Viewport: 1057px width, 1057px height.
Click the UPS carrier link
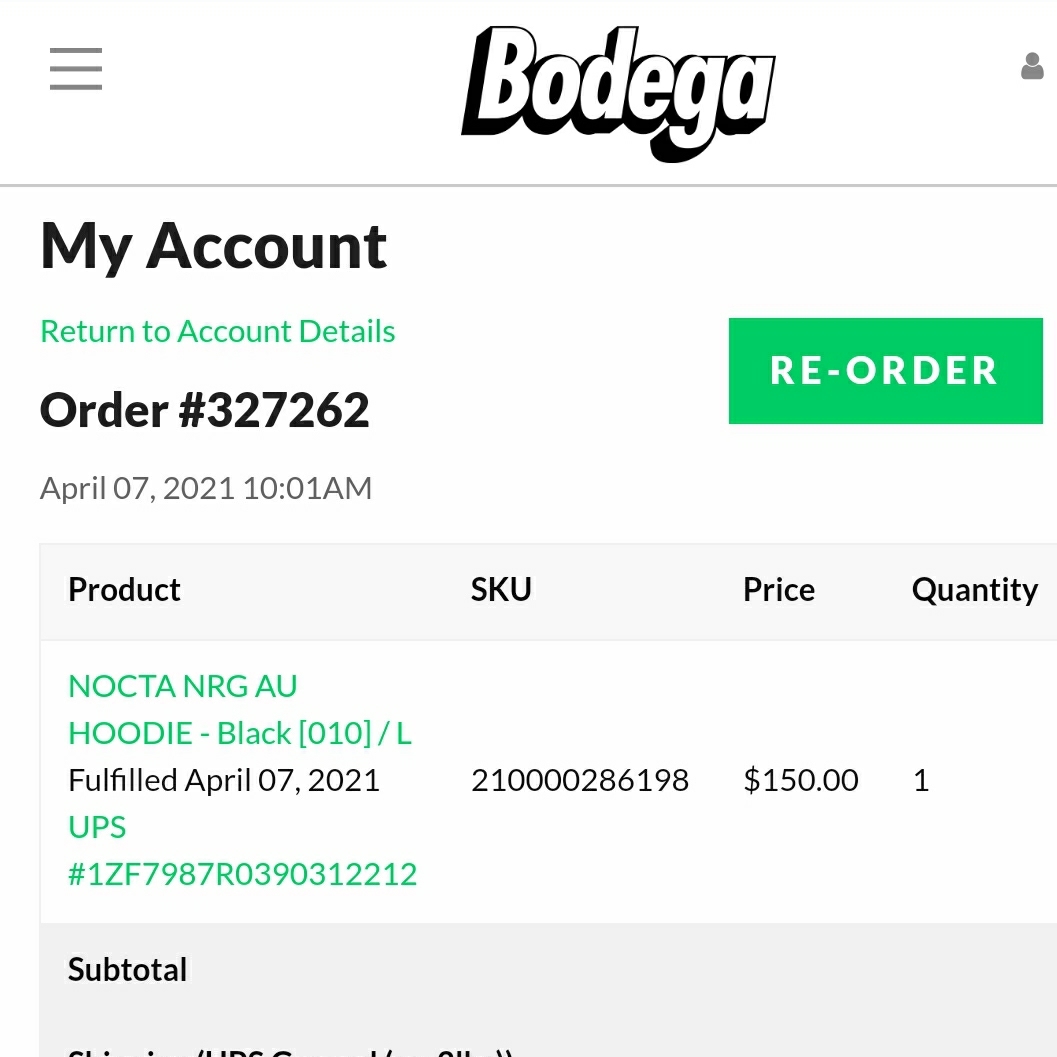click(97, 827)
